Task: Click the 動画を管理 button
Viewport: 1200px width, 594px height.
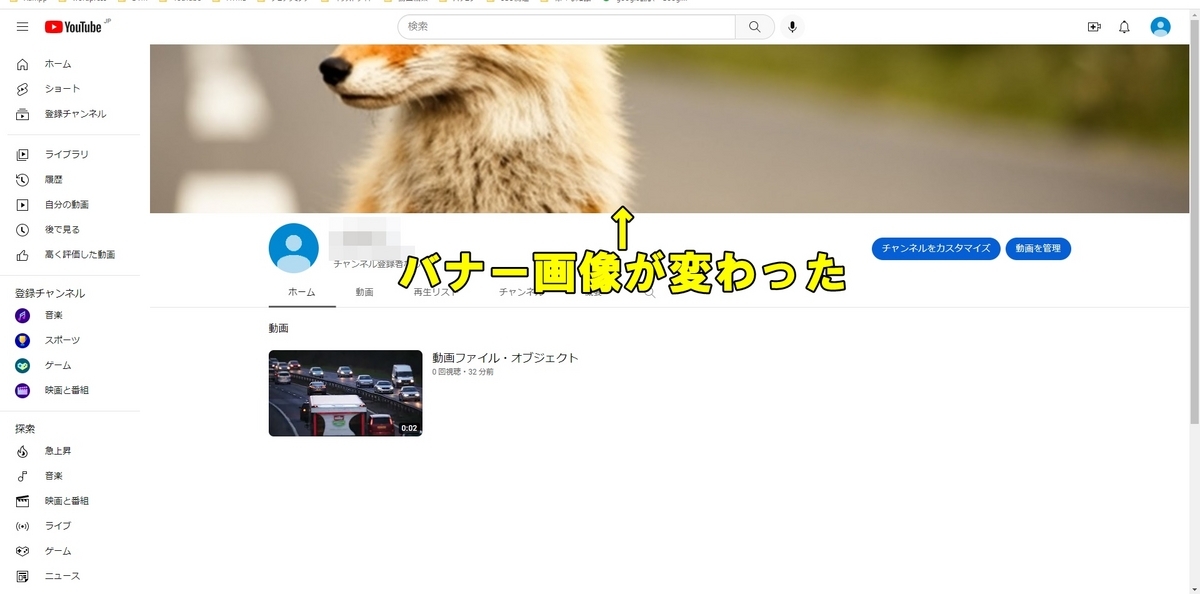Action: click(1038, 248)
